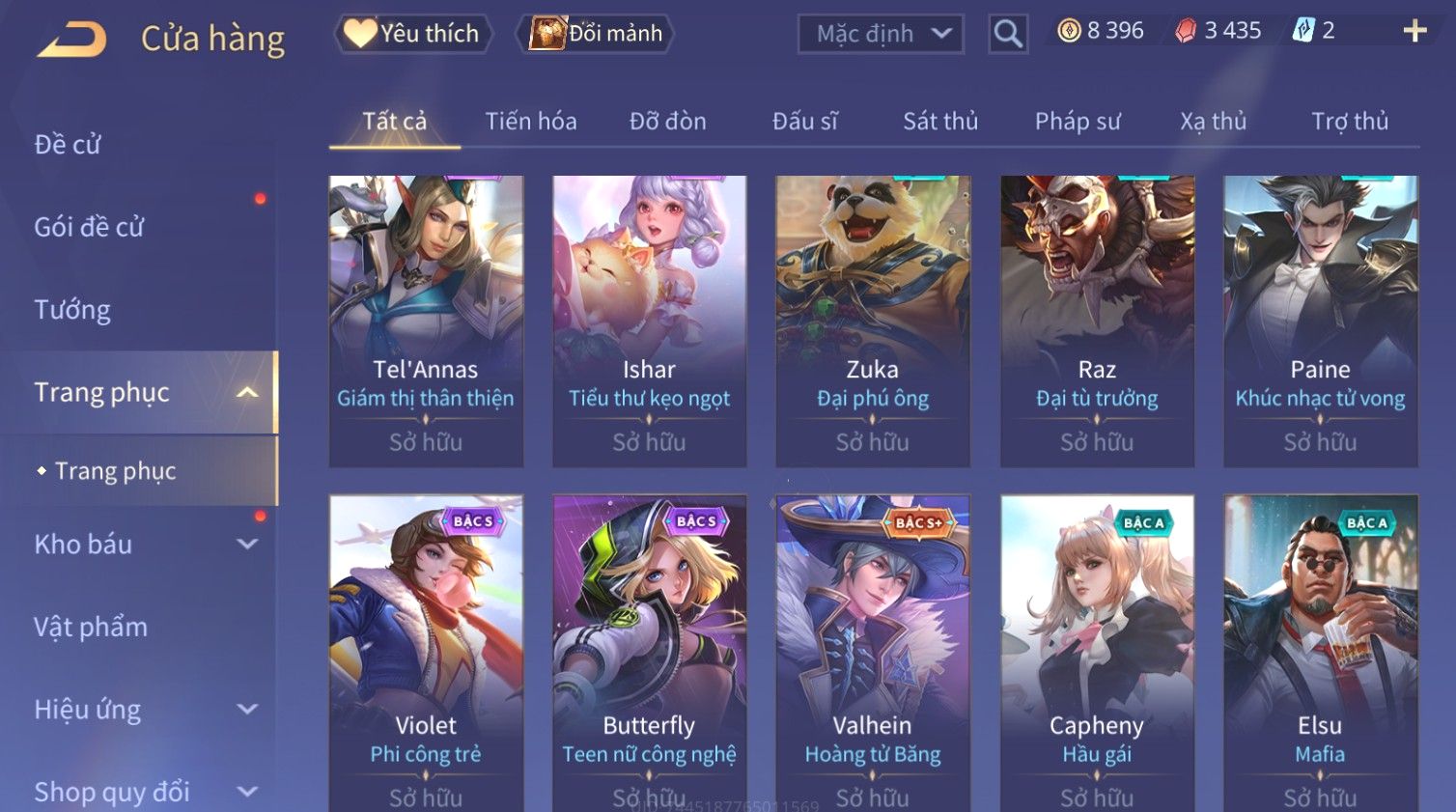Select the Valhein Hoàng tử Băng skin card
This screenshot has width=1456, height=812.
(873, 654)
